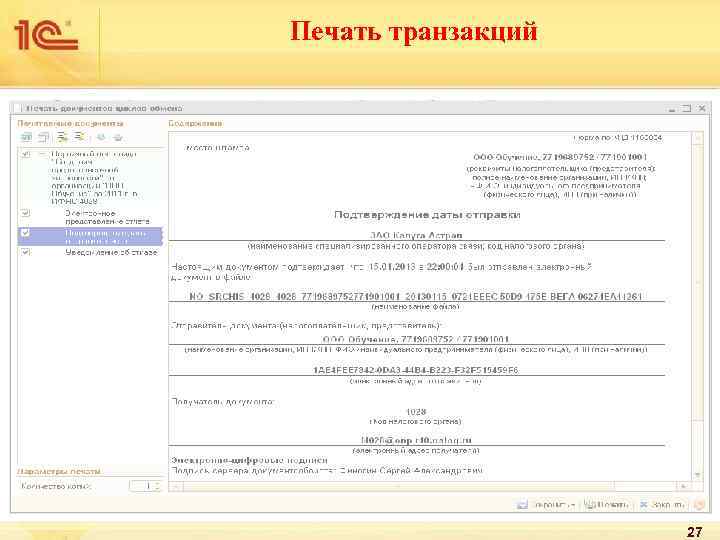
Task: Open the Сохранить dropdown button
Action: (x=546, y=505)
